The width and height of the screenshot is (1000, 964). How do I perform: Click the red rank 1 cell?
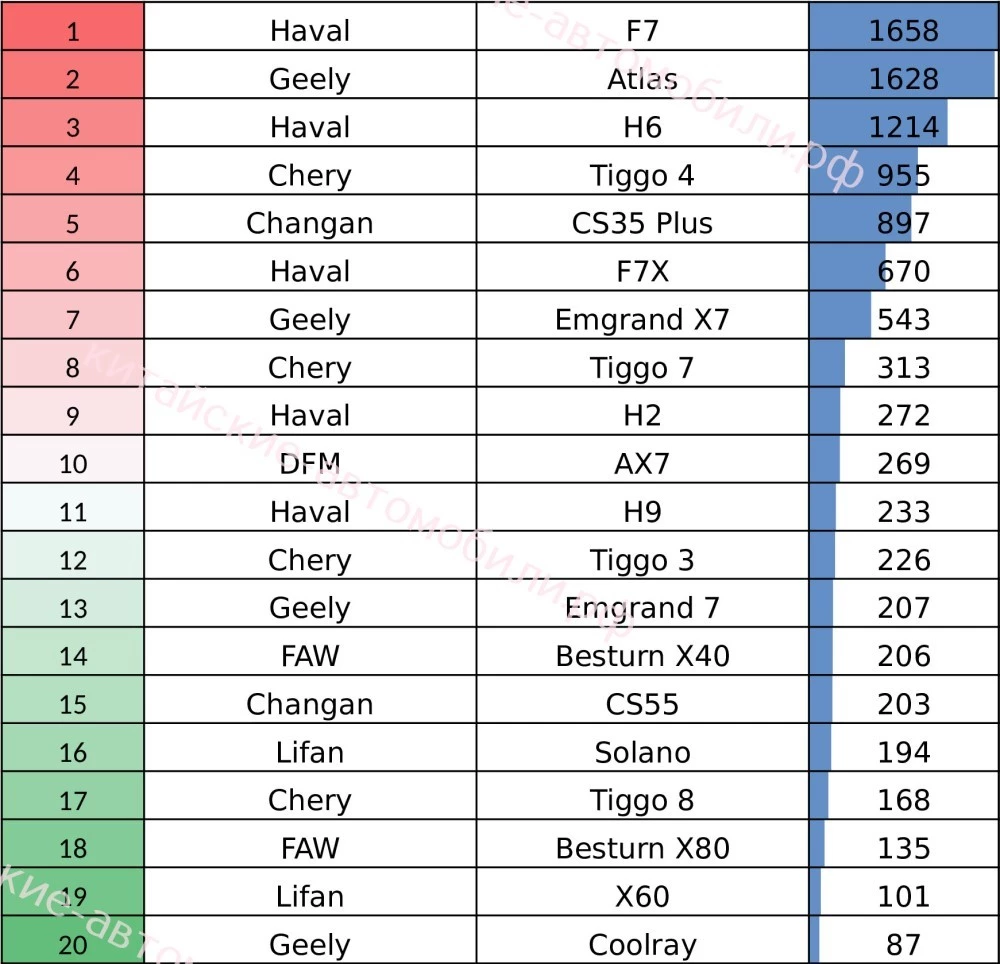tap(73, 31)
